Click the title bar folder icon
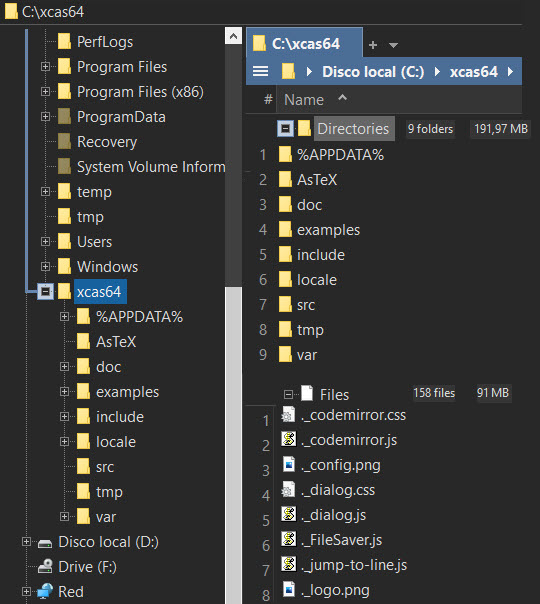The height and width of the screenshot is (604, 540). pyautogui.click(x=11, y=12)
